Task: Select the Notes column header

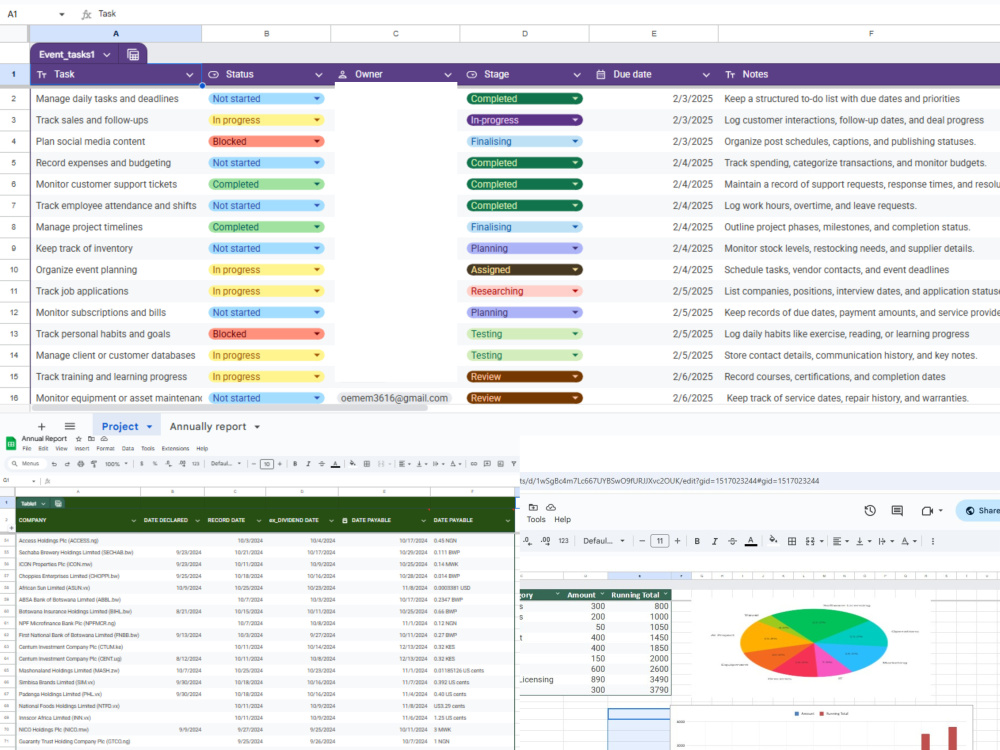Action: (858, 75)
